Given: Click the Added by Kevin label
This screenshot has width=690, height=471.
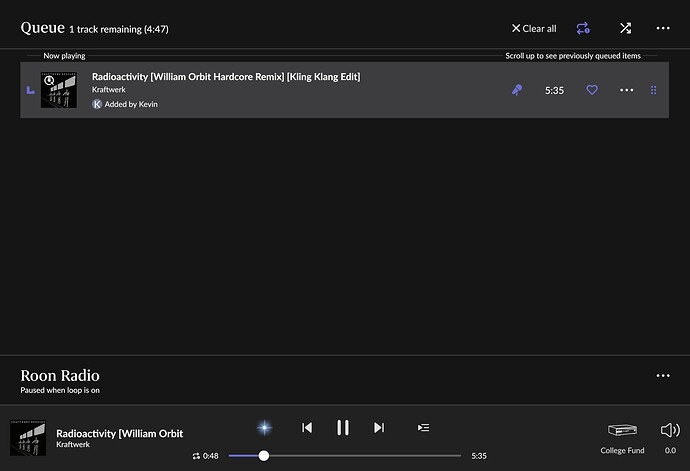Looking at the screenshot, I should [131, 104].
